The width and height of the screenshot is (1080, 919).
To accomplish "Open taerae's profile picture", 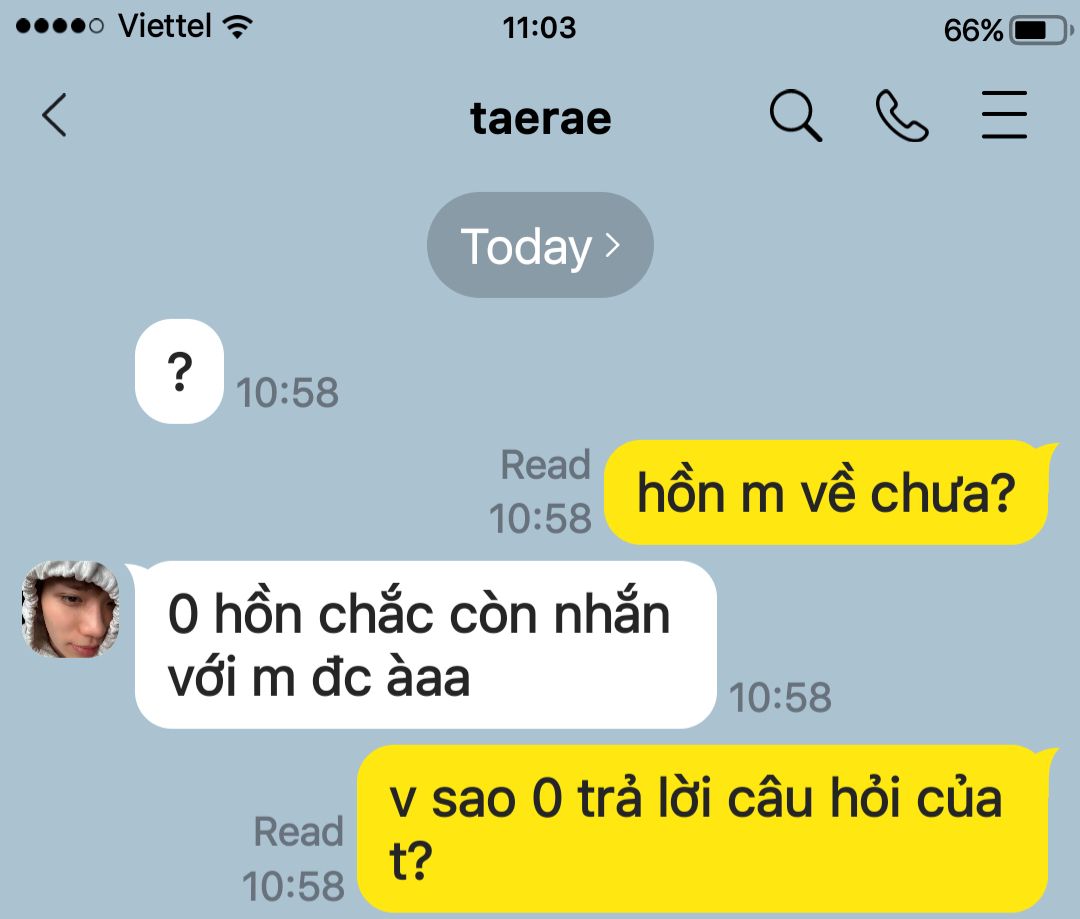I will 71,609.
